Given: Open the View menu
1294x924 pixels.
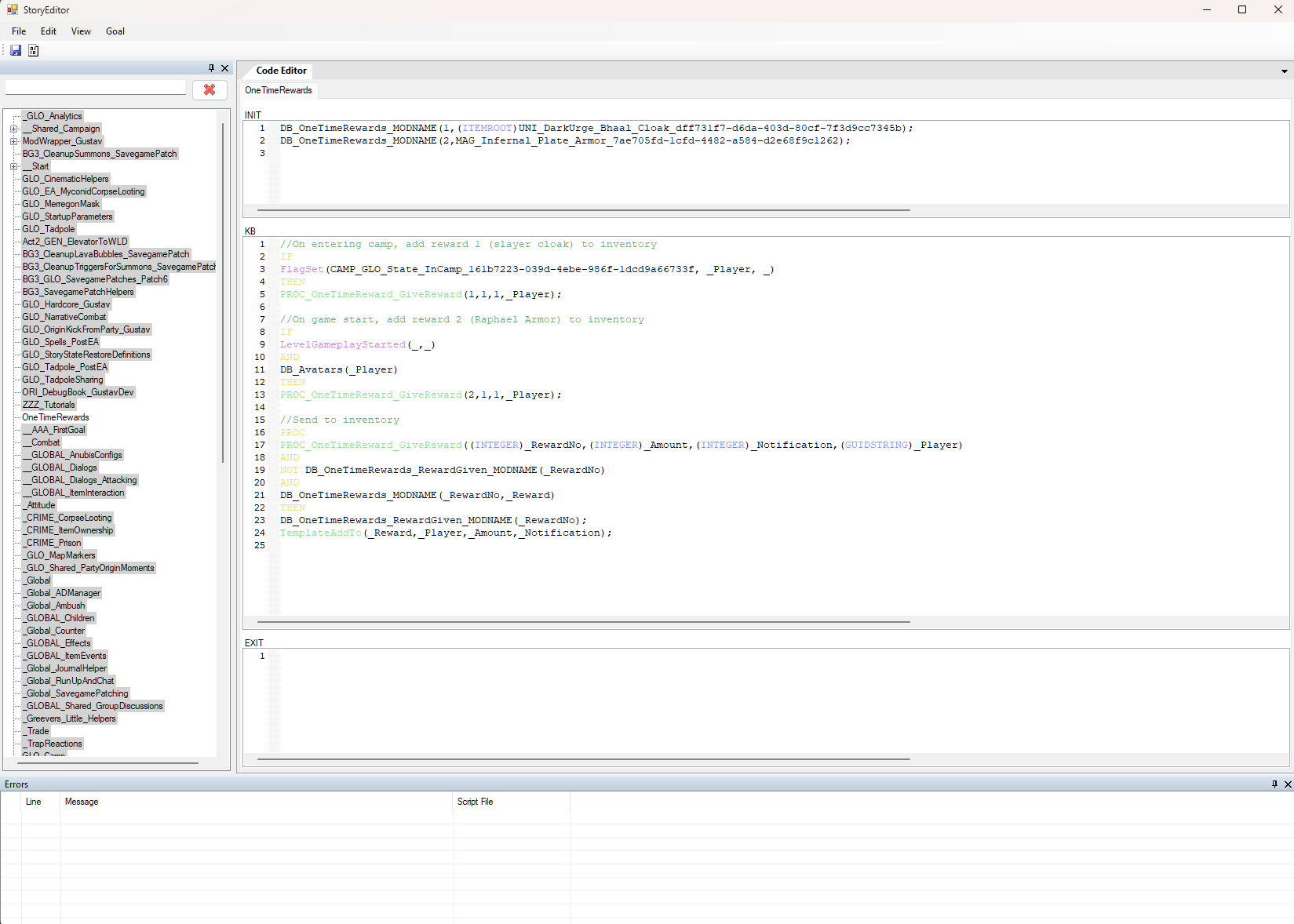Looking at the screenshot, I should [x=81, y=31].
